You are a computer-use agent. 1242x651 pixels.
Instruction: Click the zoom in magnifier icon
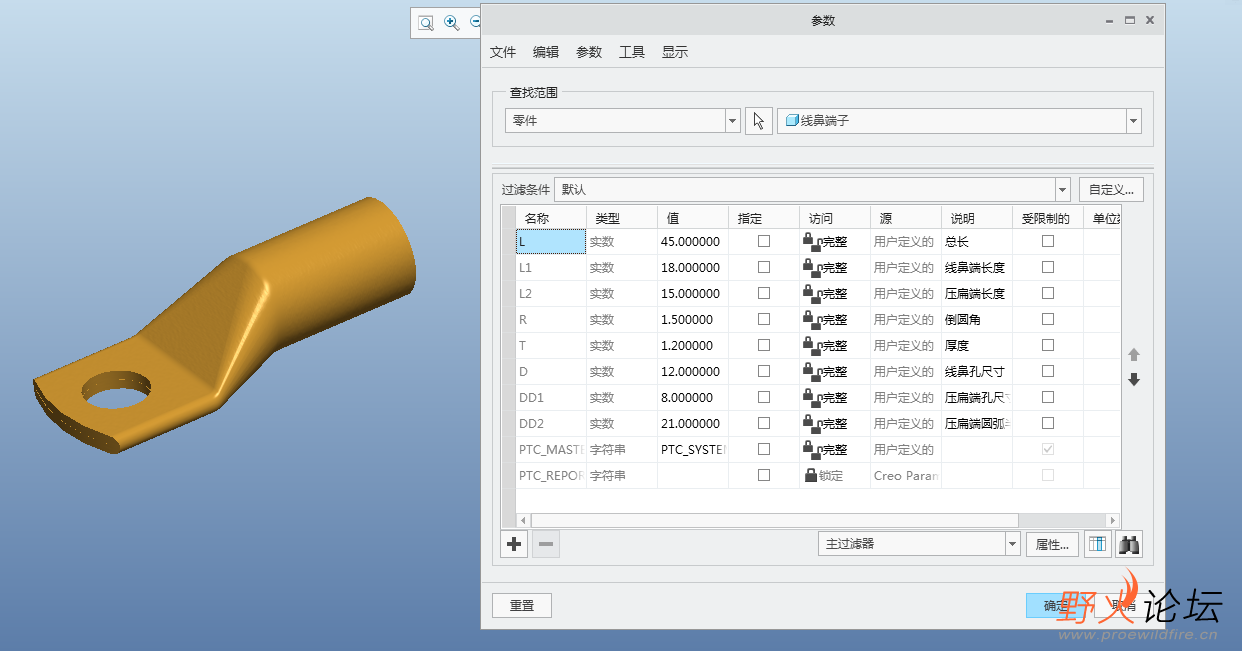[x=452, y=22]
